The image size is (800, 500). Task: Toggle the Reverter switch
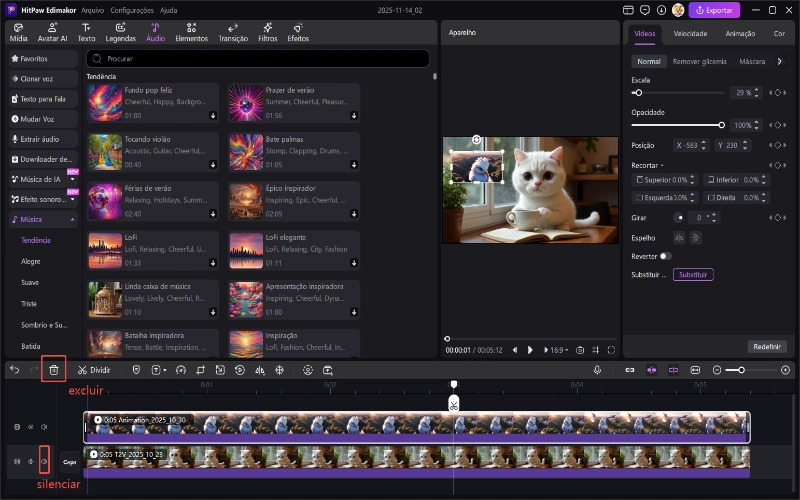click(665, 256)
